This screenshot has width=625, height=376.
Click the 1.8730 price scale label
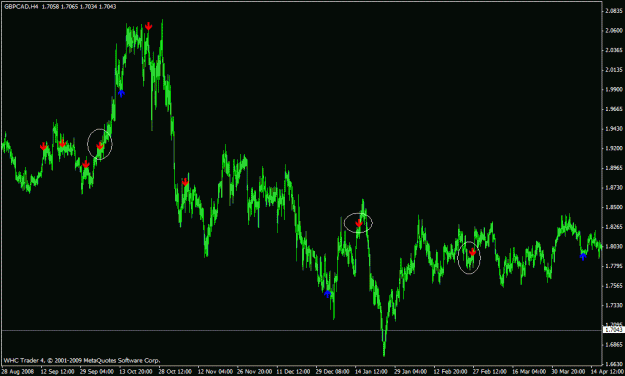[614, 187]
